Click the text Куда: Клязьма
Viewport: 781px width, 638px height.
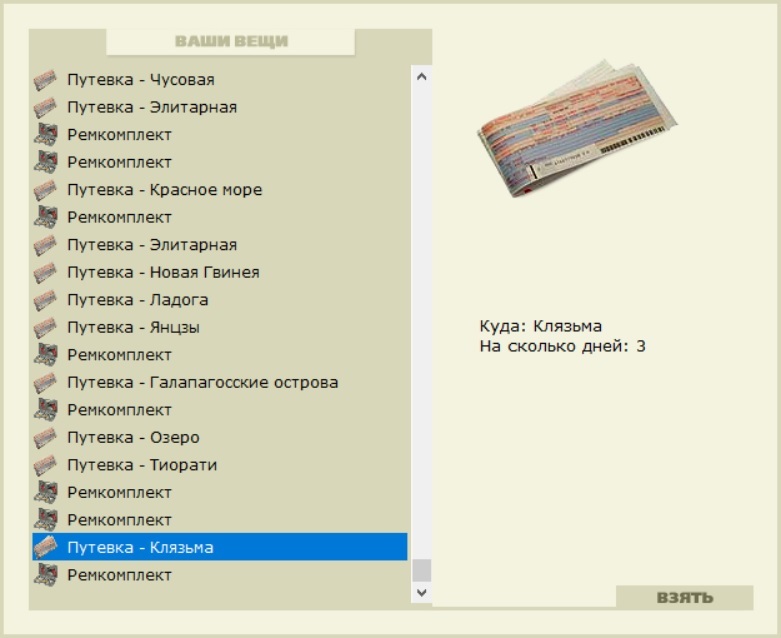tap(540, 326)
